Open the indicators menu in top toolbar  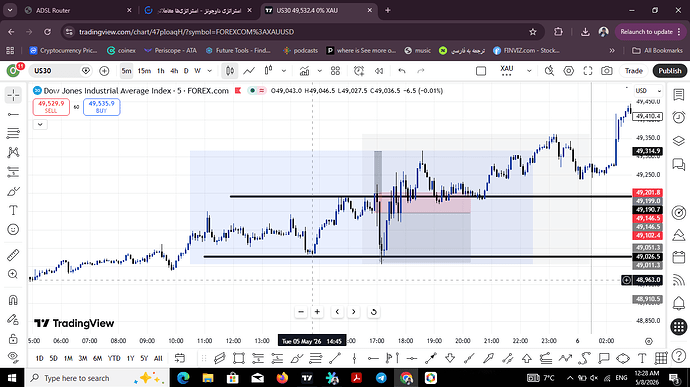click(304, 71)
